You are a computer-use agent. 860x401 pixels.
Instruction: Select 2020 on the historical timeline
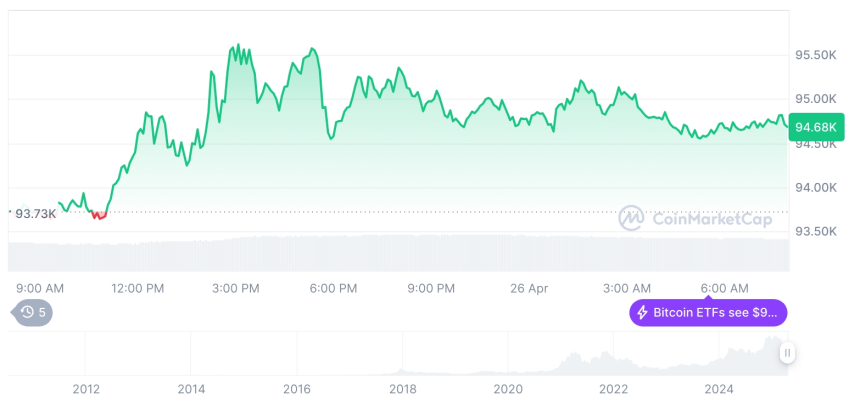(x=508, y=388)
